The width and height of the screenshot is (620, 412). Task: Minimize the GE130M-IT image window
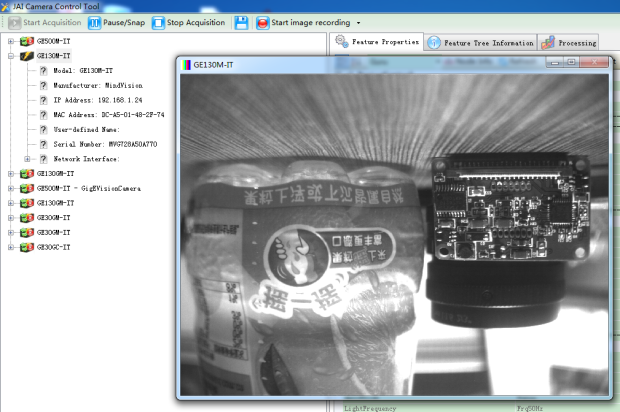pos(555,62)
